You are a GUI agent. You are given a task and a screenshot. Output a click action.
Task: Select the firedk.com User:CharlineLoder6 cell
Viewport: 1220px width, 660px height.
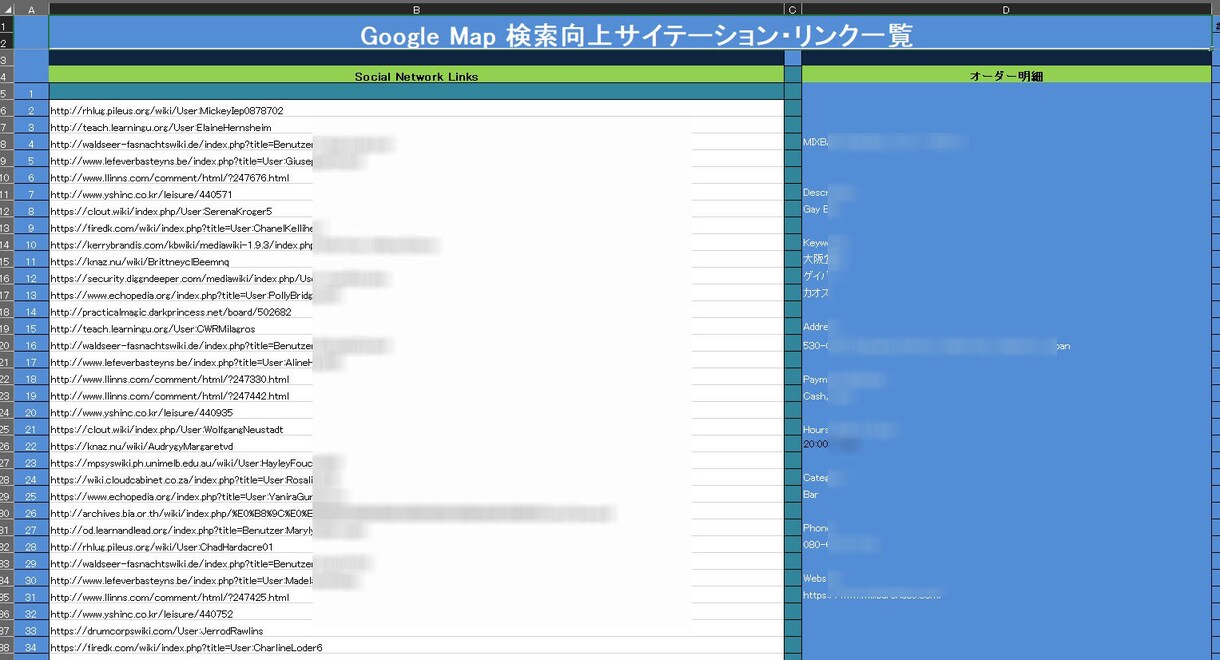(416, 648)
